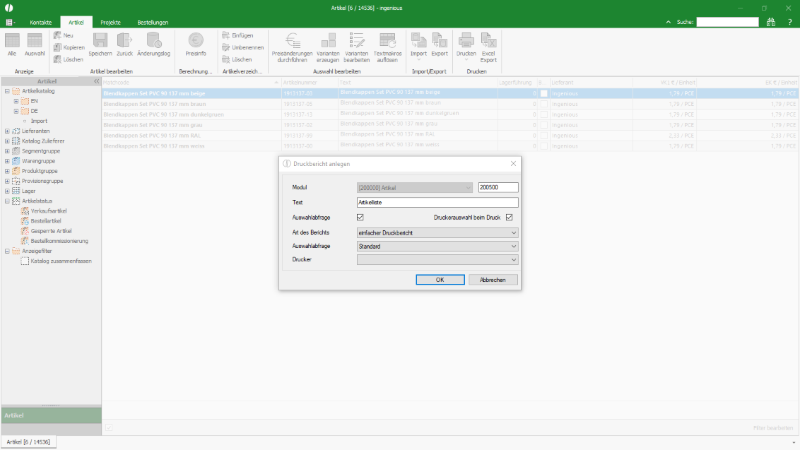The width and height of the screenshot is (800, 450).
Task: Click Kopieren in the ribbon
Action: pos(69,47)
